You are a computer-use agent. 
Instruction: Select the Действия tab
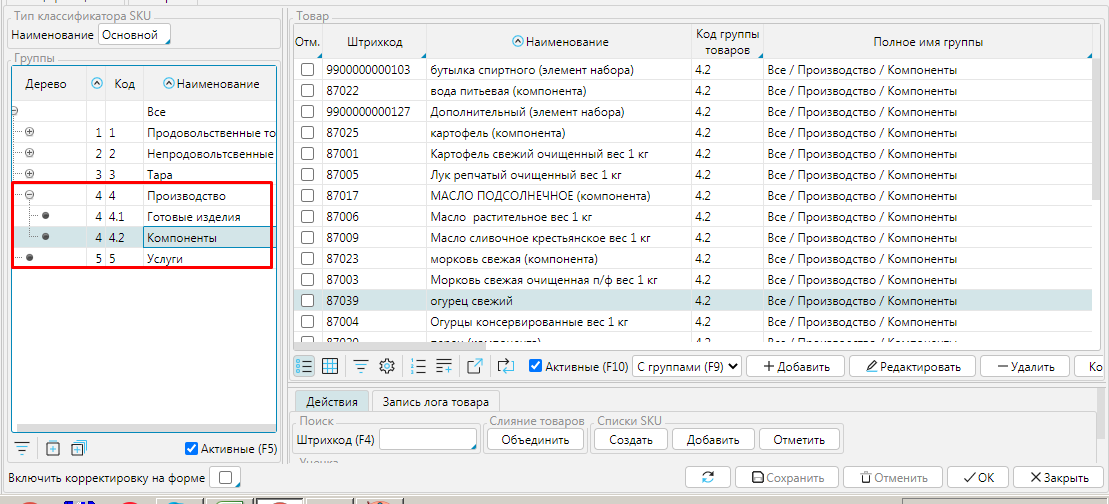pyautogui.click(x=332, y=401)
